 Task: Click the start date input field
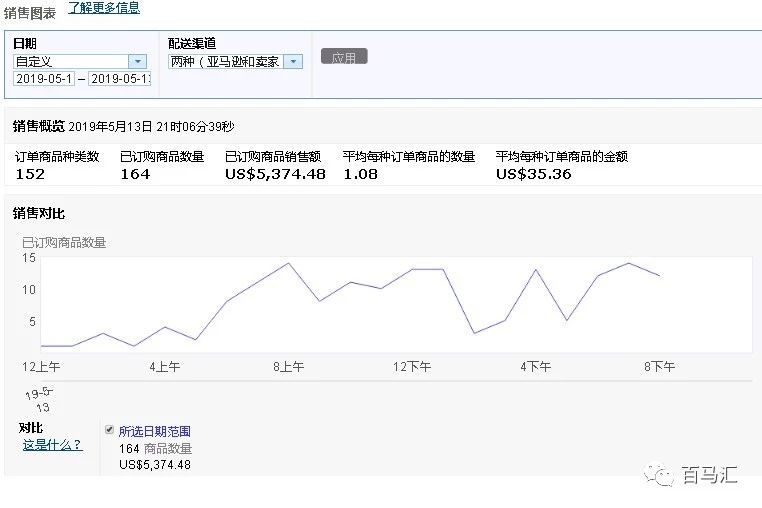click(44, 79)
